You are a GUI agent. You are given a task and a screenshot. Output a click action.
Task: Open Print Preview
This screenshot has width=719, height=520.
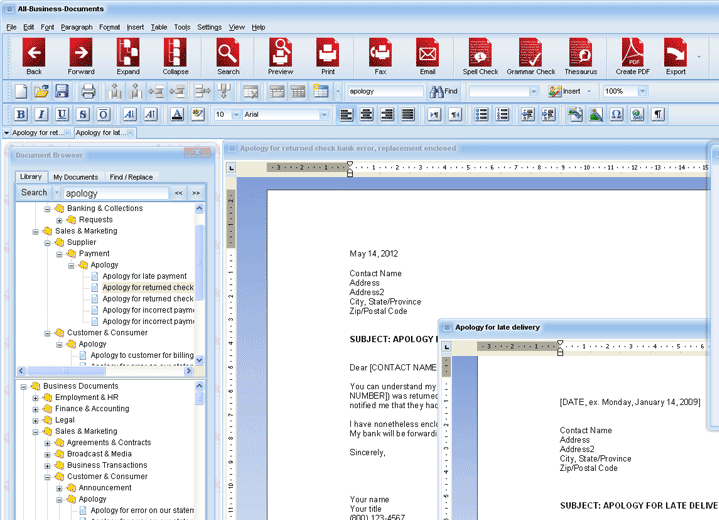[x=280, y=57]
